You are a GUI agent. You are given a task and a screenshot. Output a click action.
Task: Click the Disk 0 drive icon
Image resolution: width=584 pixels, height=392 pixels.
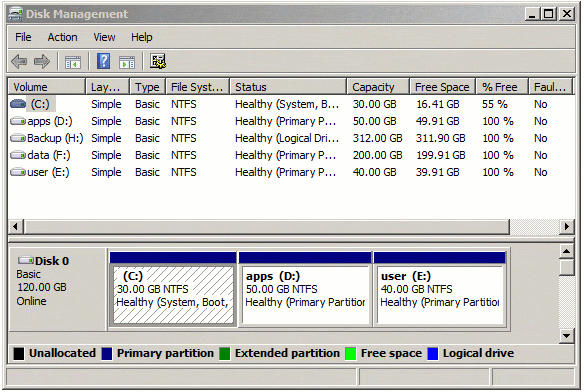click(x=26, y=260)
